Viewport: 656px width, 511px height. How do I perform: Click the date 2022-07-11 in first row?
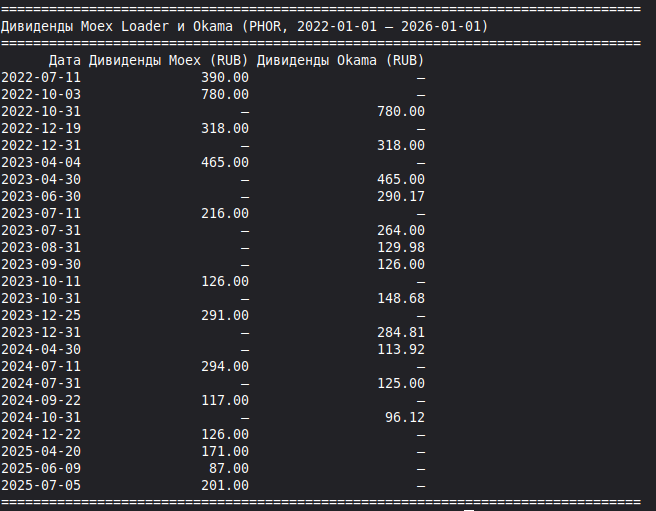pyautogui.click(x=40, y=77)
